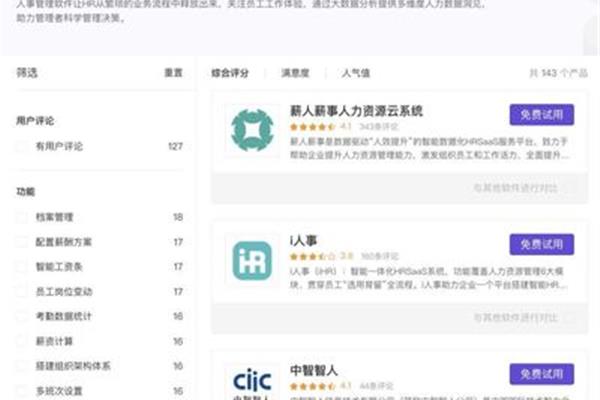Screen dimensions: 600x400
Task: Sort products by 综合评分
Action: tap(230, 73)
